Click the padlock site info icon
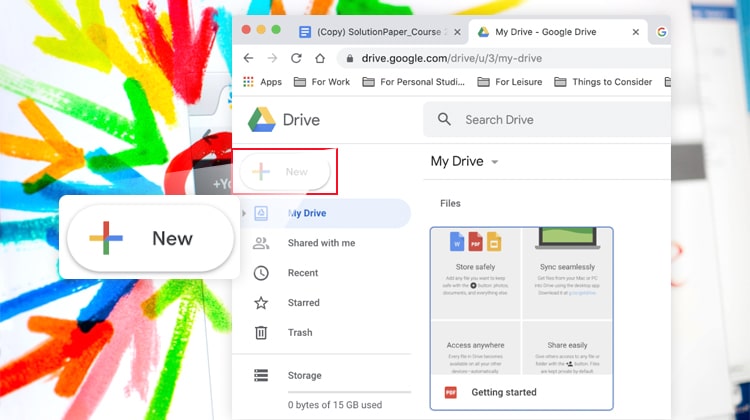The width and height of the screenshot is (750, 420). click(350, 58)
